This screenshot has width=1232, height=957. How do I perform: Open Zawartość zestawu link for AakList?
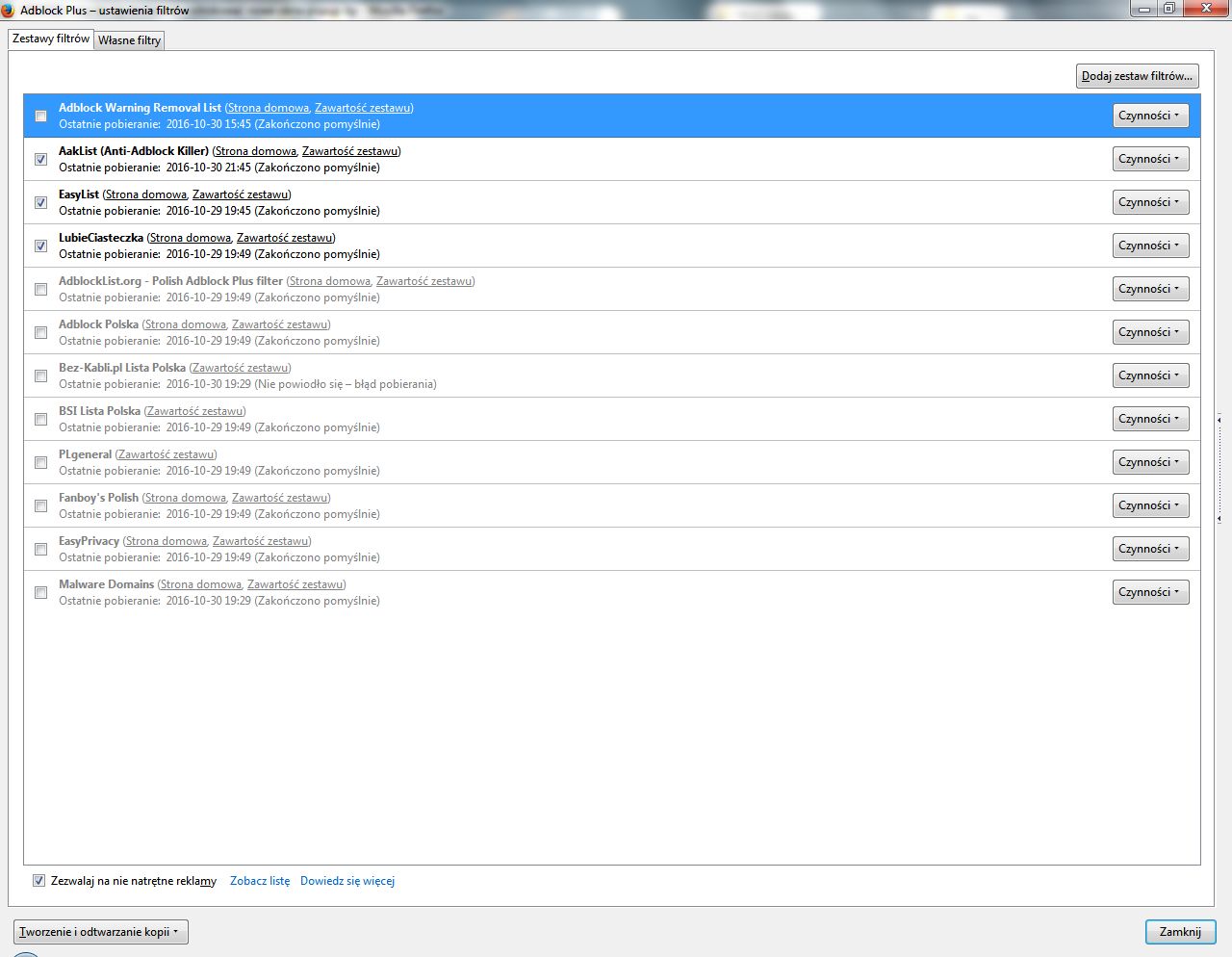[x=350, y=151]
